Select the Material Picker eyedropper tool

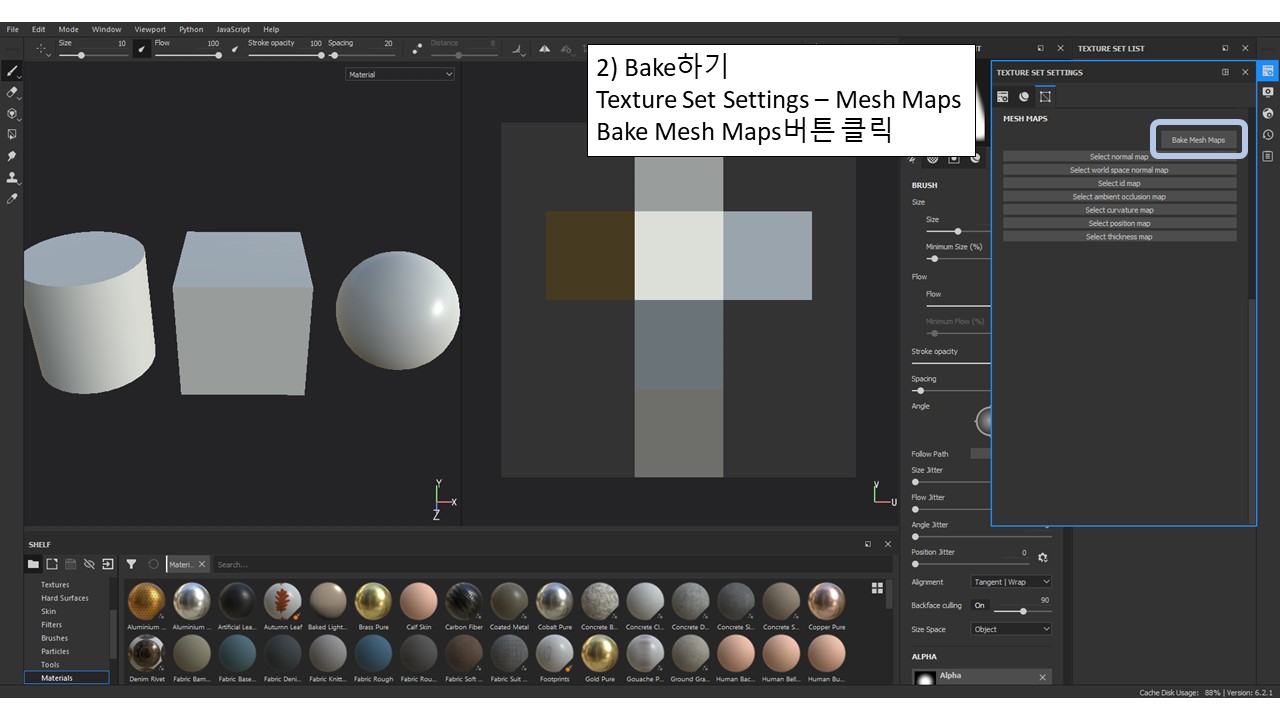point(12,199)
